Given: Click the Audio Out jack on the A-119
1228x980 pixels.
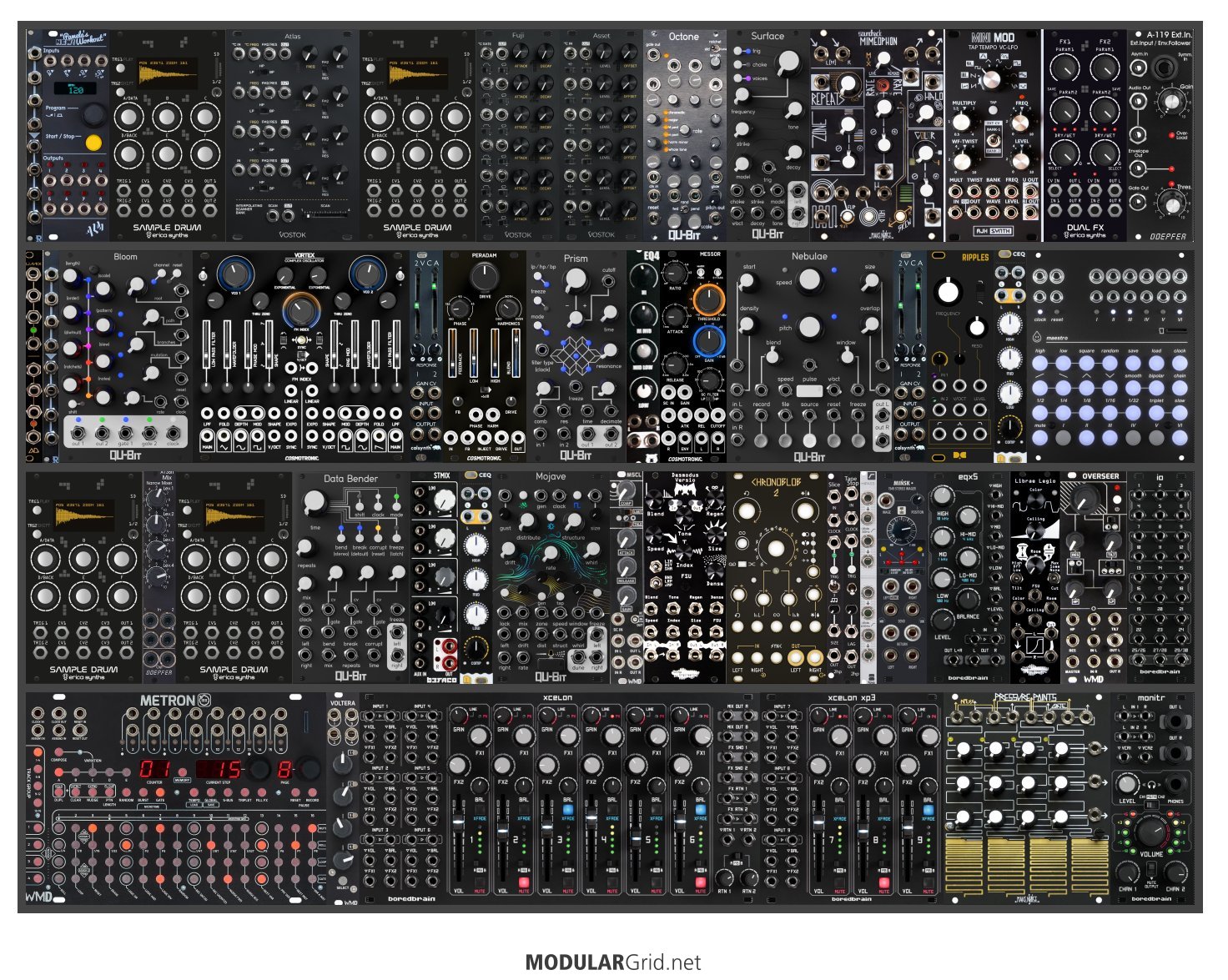Looking at the screenshot, I should coord(1139,102).
